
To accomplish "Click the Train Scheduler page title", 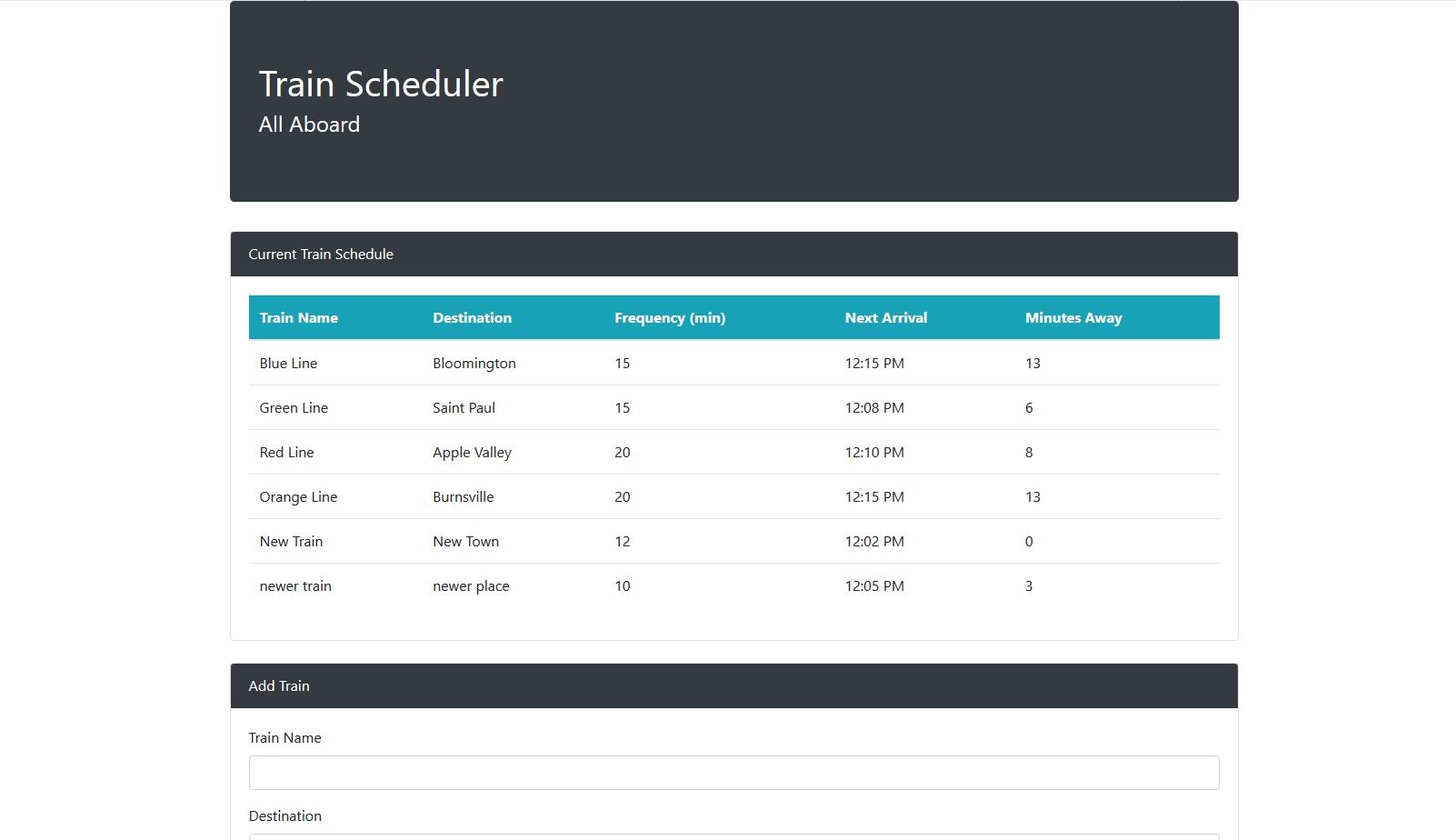I will [x=381, y=84].
